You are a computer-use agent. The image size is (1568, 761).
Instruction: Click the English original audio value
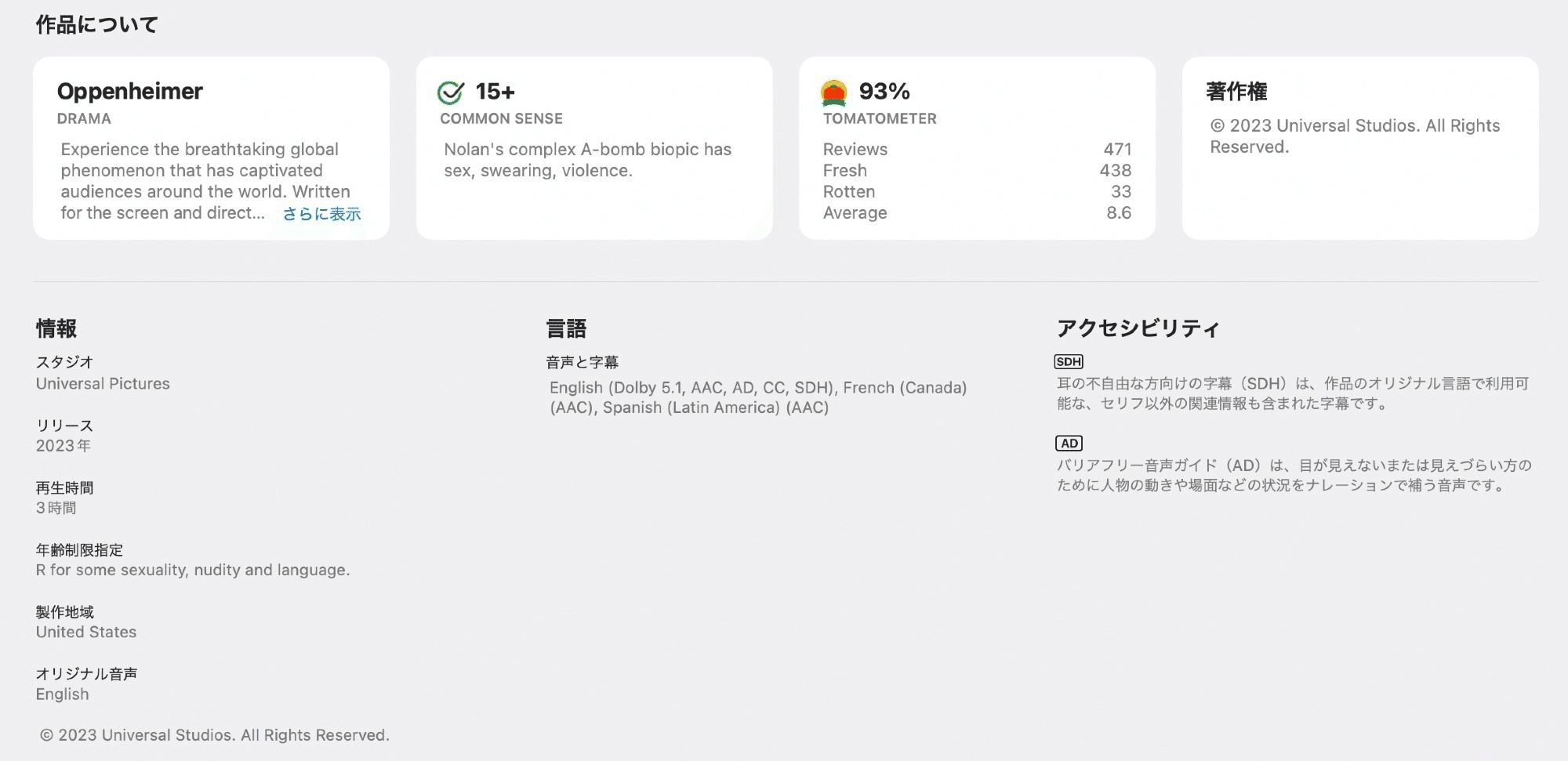pos(63,694)
